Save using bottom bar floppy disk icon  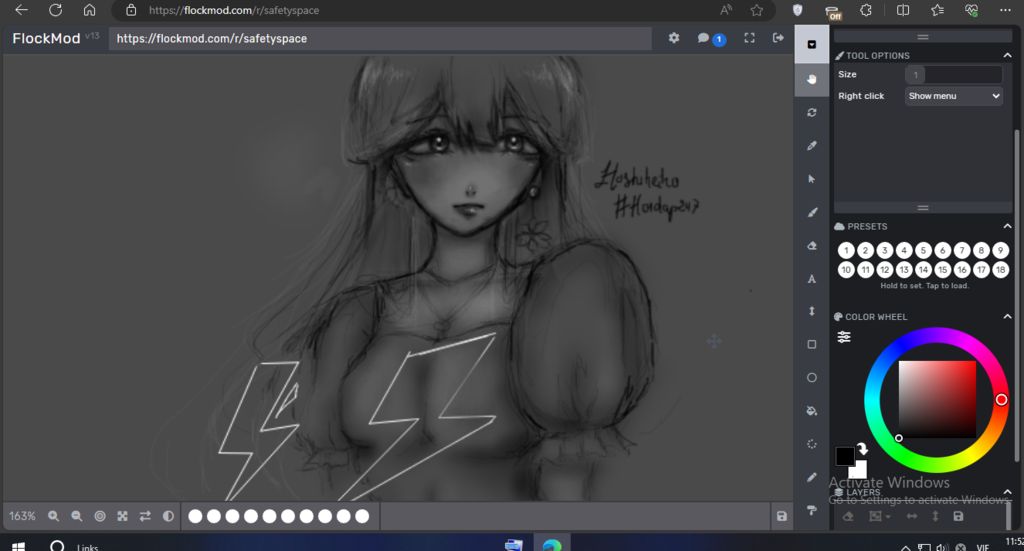(781, 516)
